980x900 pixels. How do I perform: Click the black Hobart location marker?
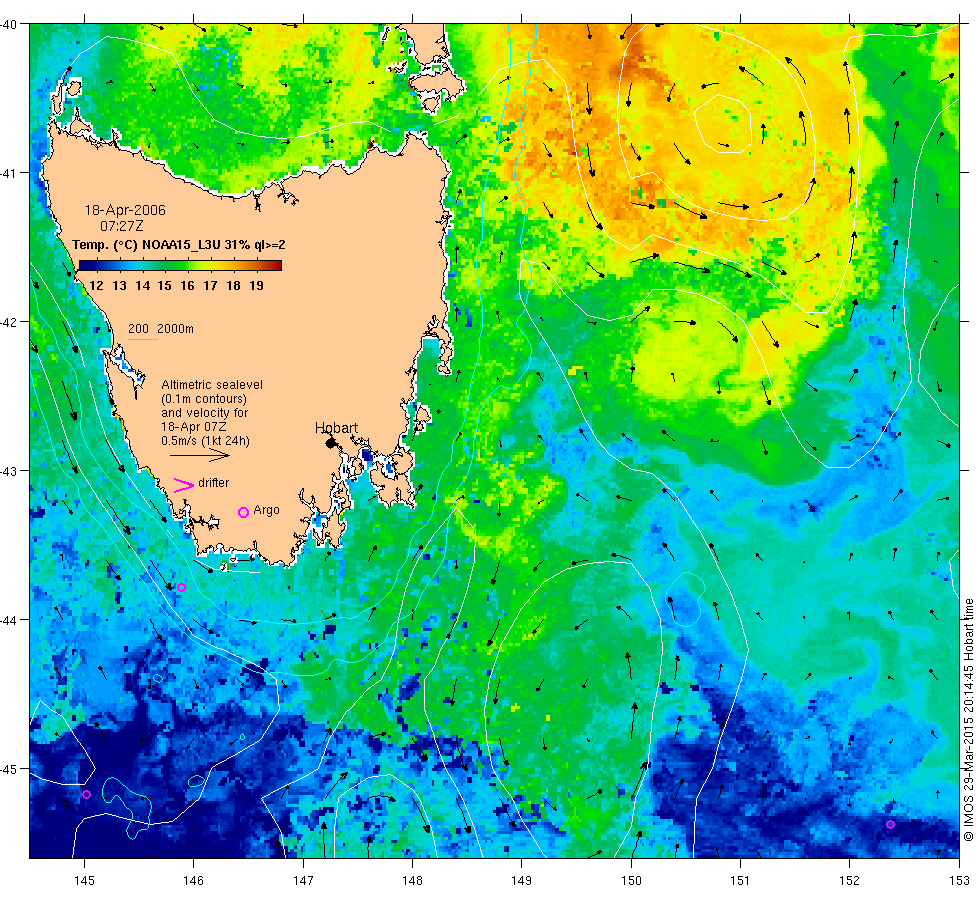tap(331, 443)
